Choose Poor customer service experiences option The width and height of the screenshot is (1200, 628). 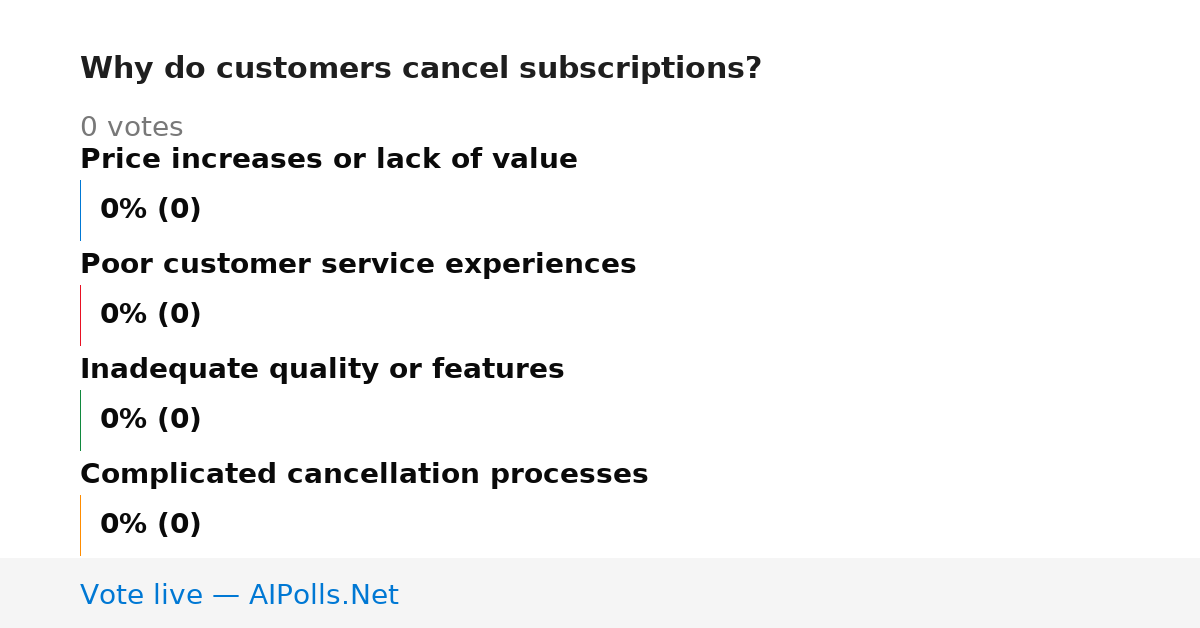[x=358, y=265]
